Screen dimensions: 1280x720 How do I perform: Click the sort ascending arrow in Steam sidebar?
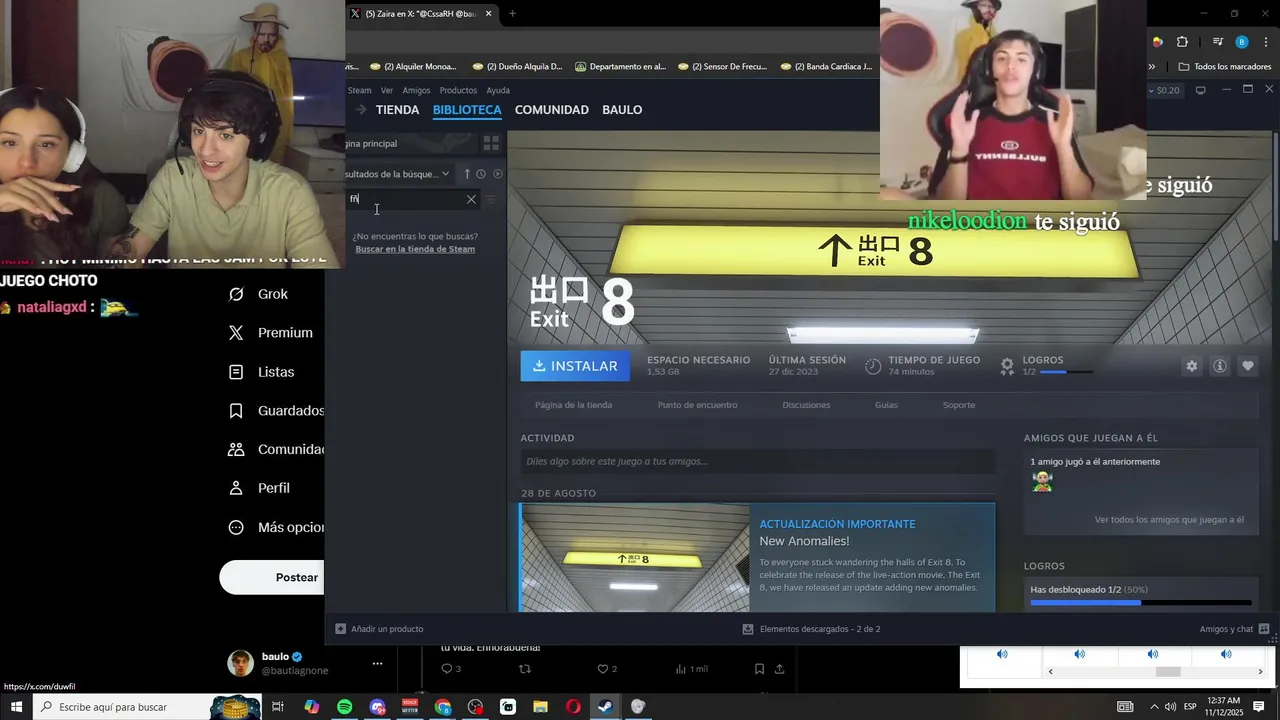click(467, 174)
